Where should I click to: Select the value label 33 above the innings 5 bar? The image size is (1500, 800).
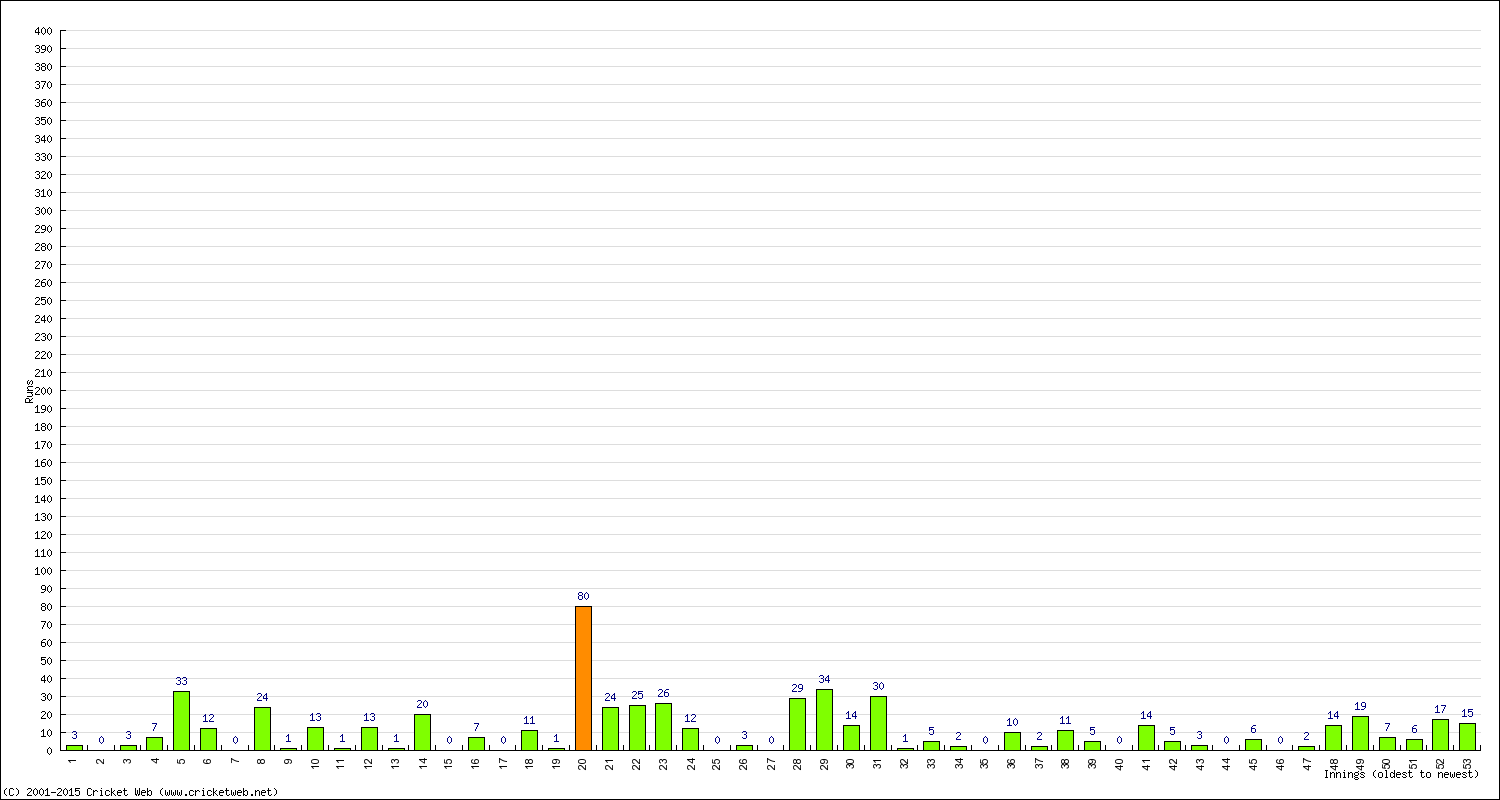tap(181, 681)
